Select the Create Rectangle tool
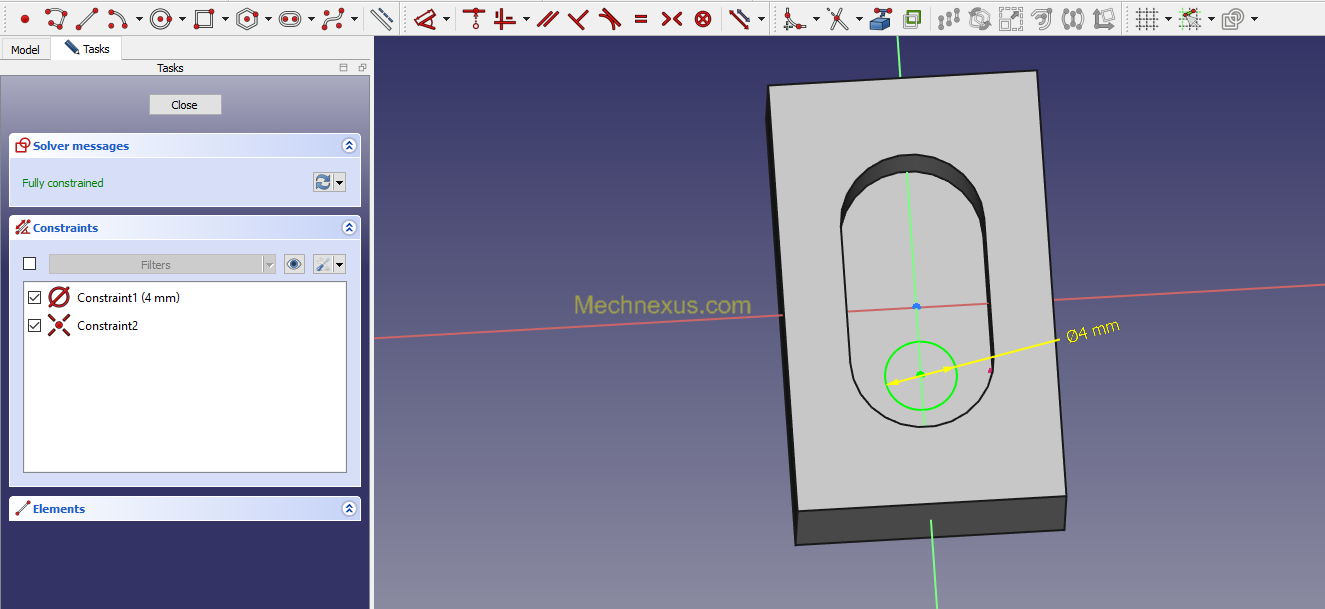This screenshot has height=609, width=1325. [205, 18]
